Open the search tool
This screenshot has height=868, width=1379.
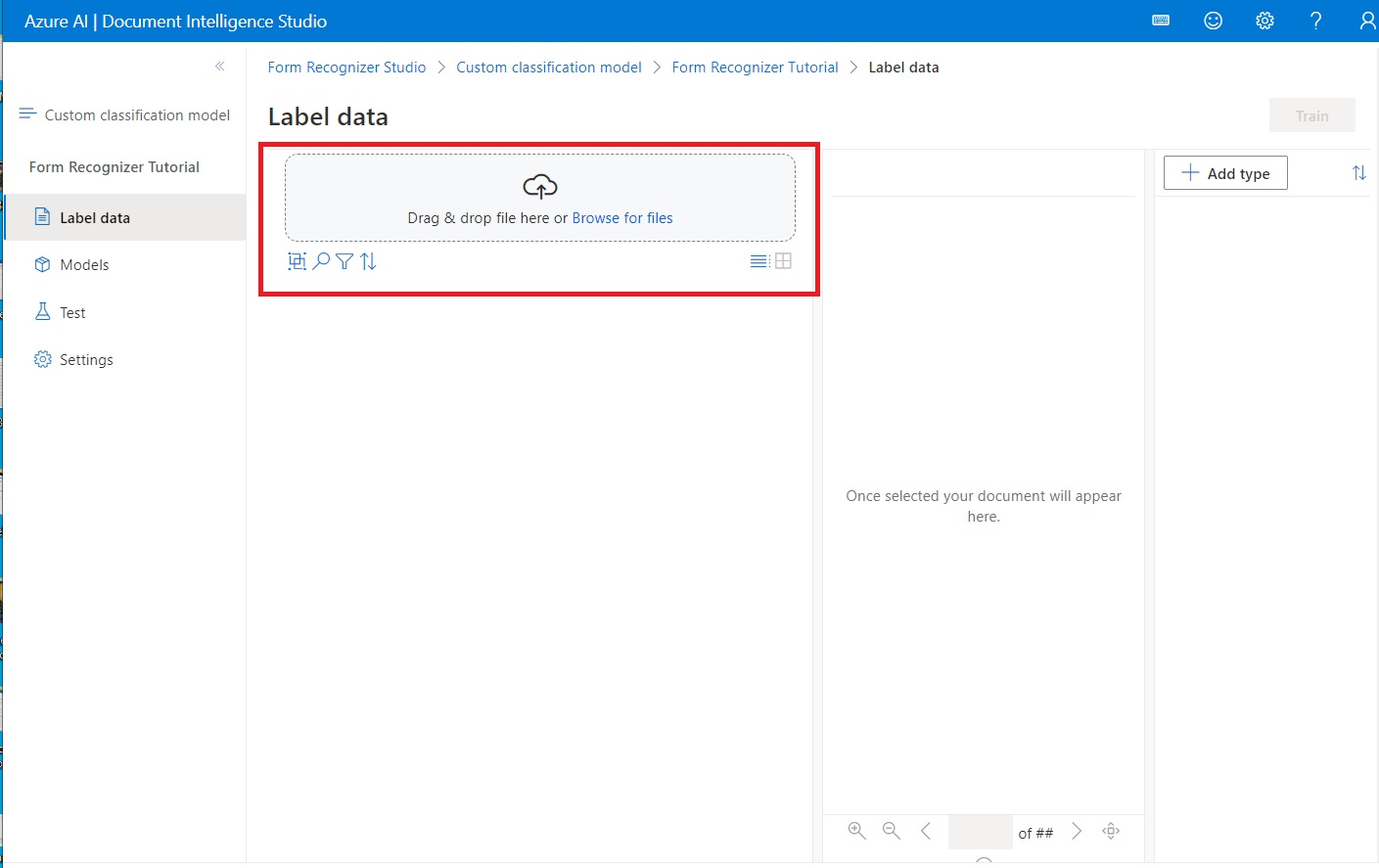(x=321, y=261)
